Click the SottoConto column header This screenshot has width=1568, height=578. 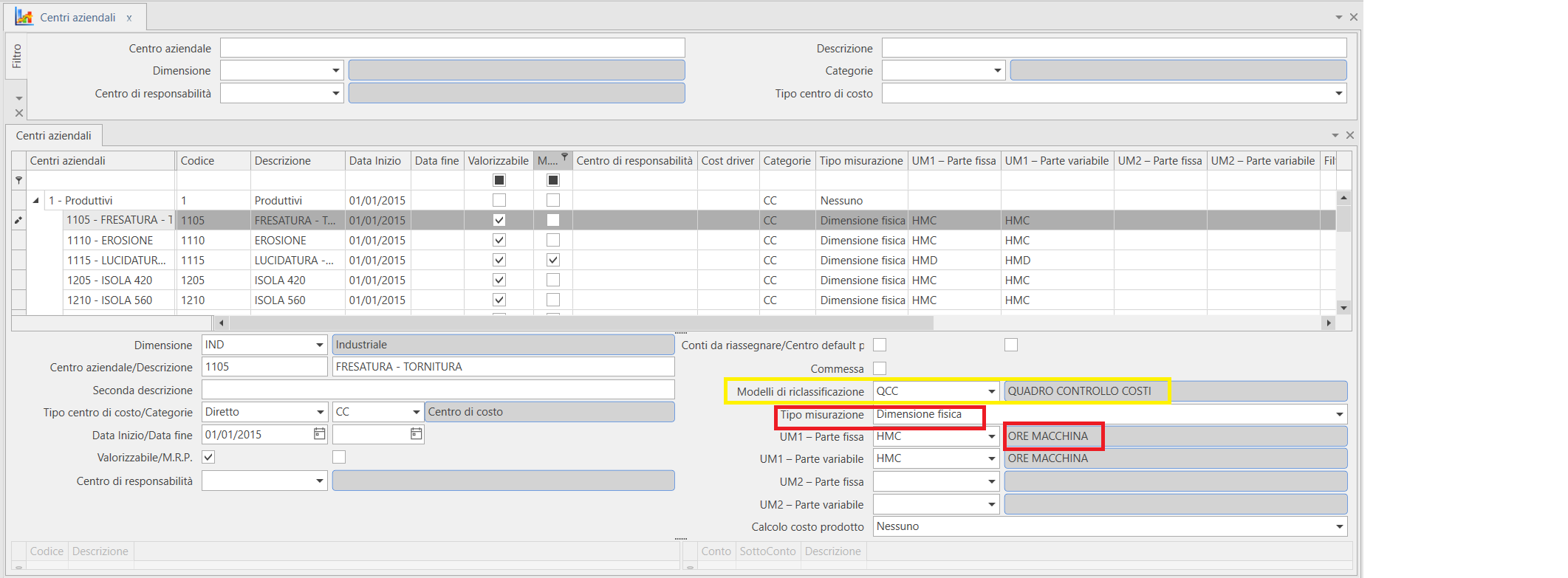pyautogui.click(x=767, y=551)
